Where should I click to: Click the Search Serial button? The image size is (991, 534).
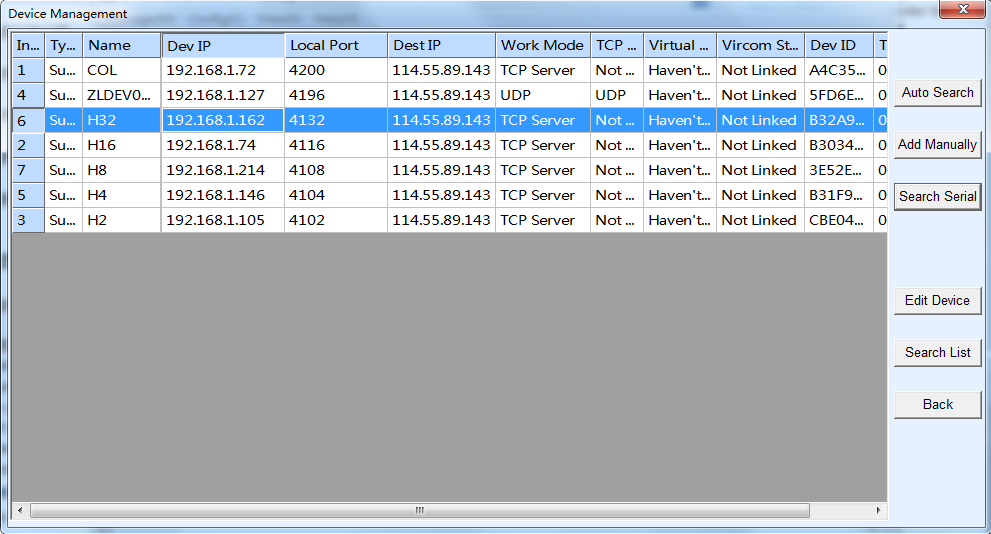tap(937, 197)
